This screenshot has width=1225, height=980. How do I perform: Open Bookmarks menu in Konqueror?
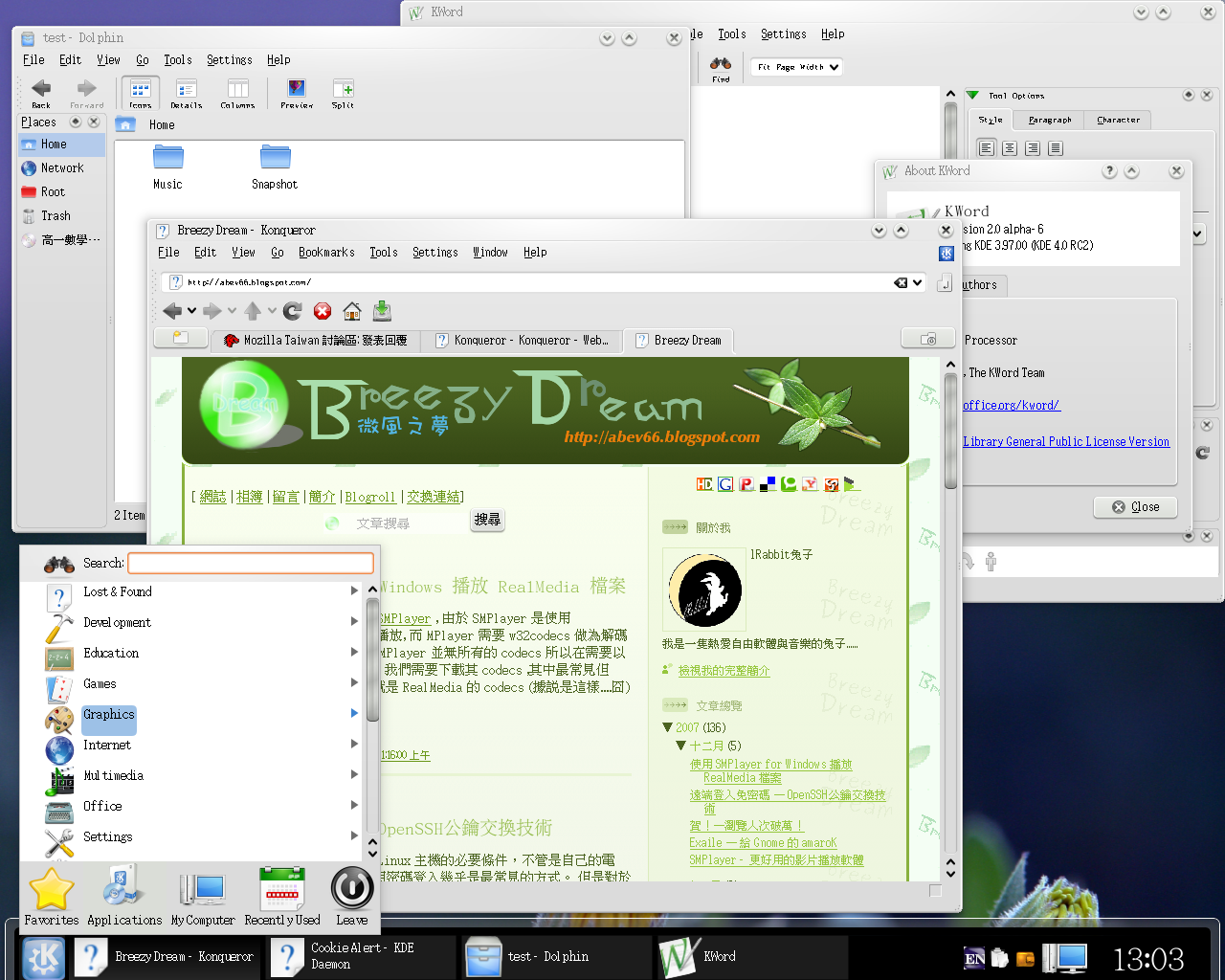(326, 253)
